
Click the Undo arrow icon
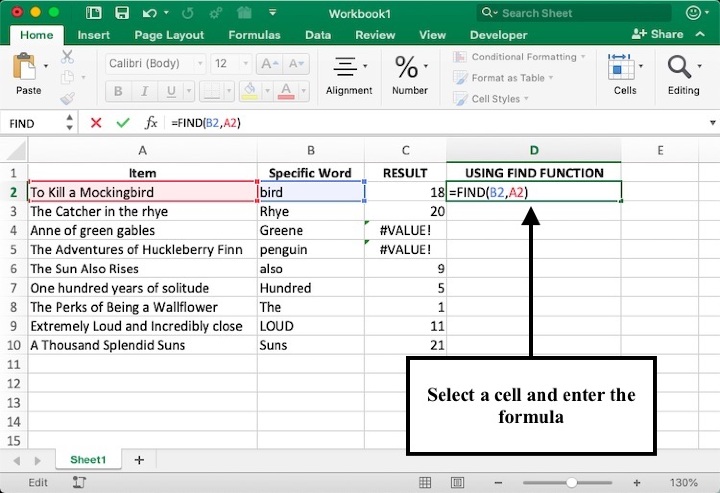[149, 13]
